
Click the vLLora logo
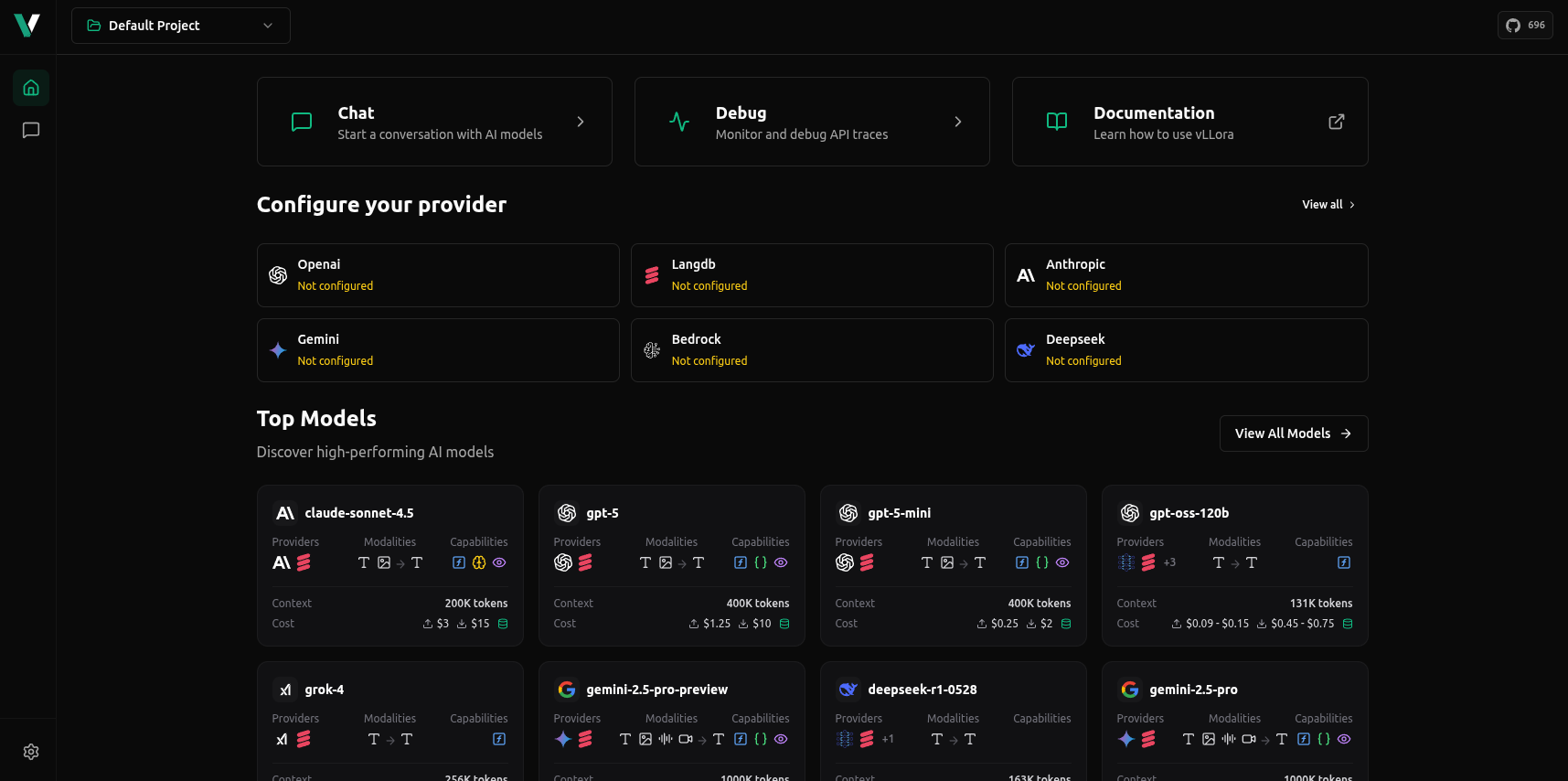pos(27,26)
